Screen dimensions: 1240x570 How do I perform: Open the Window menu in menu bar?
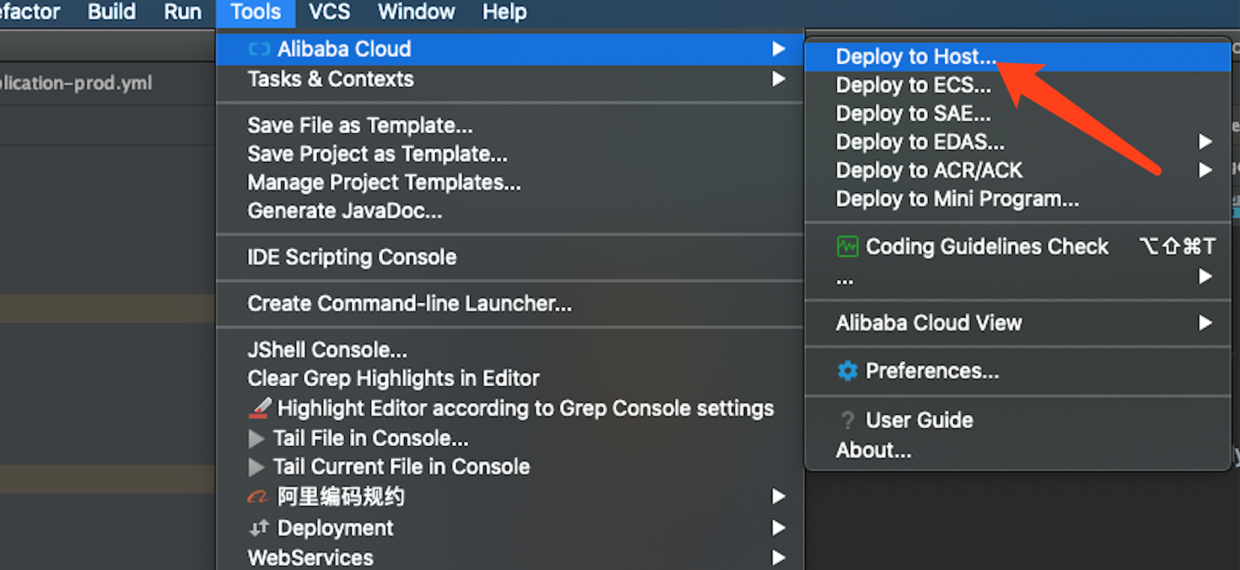(x=416, y=12)
